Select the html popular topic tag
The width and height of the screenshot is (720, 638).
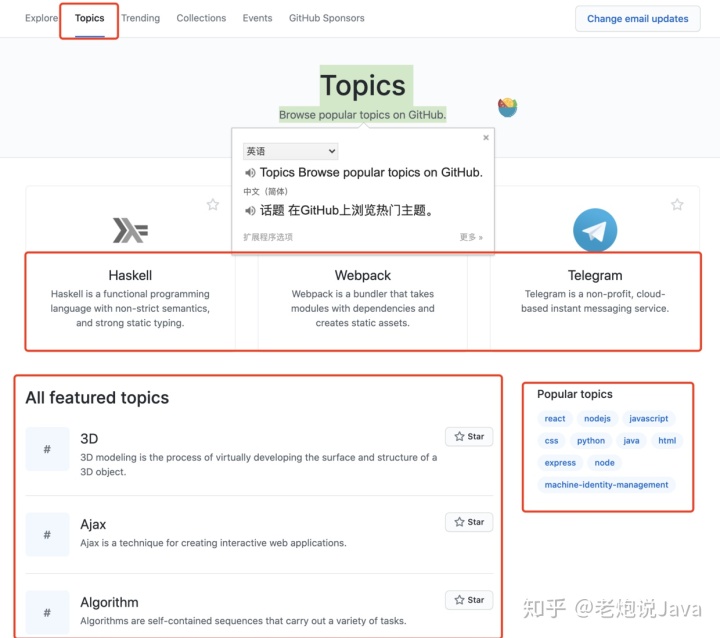(667, 440)
